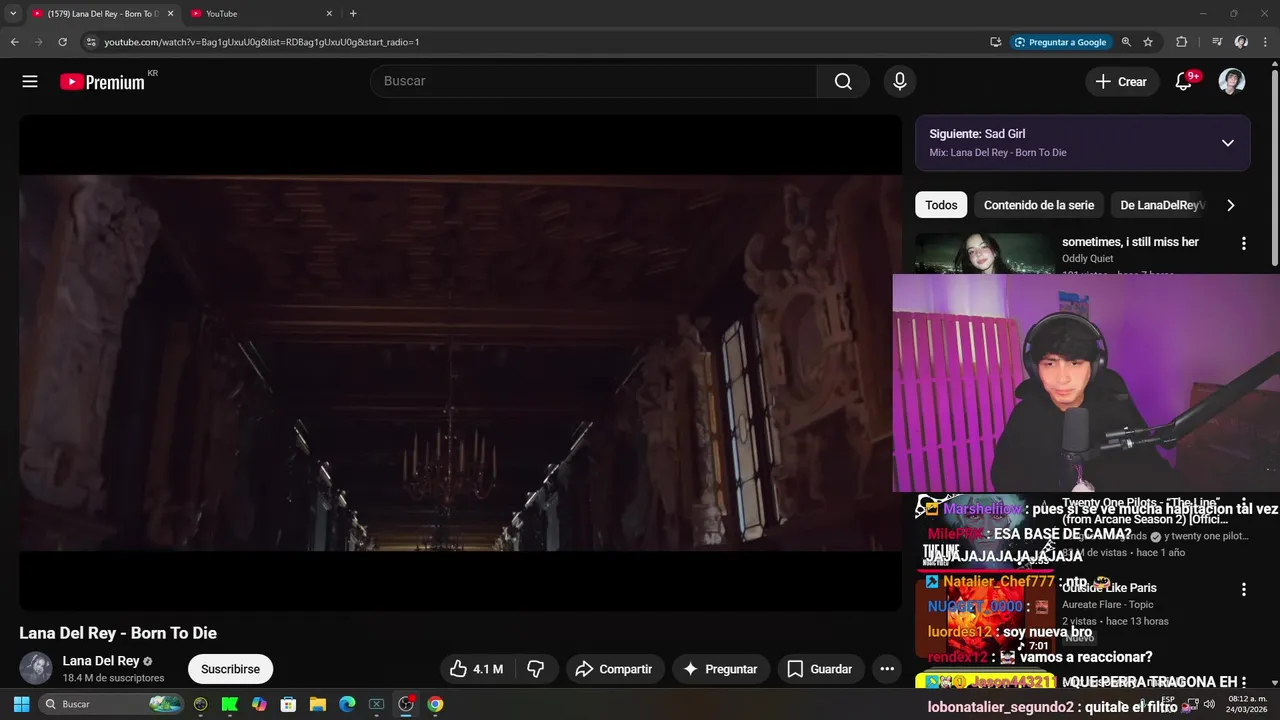The width and height of the screenshot is (1280, 720).
Task: Go back in browser history
Action: click(14, 42)
